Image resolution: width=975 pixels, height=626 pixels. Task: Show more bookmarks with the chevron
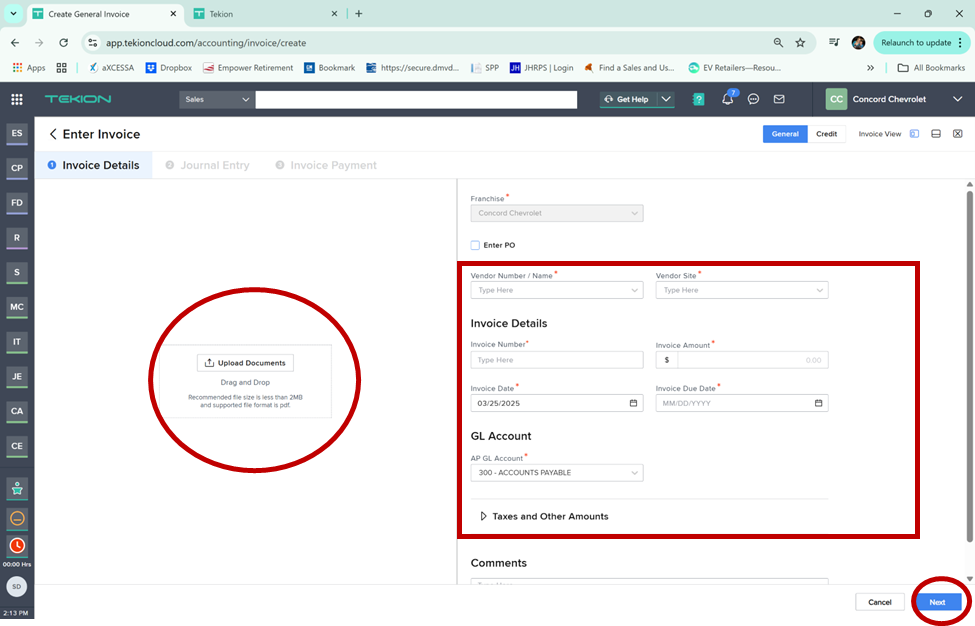(x=870, y=68)
